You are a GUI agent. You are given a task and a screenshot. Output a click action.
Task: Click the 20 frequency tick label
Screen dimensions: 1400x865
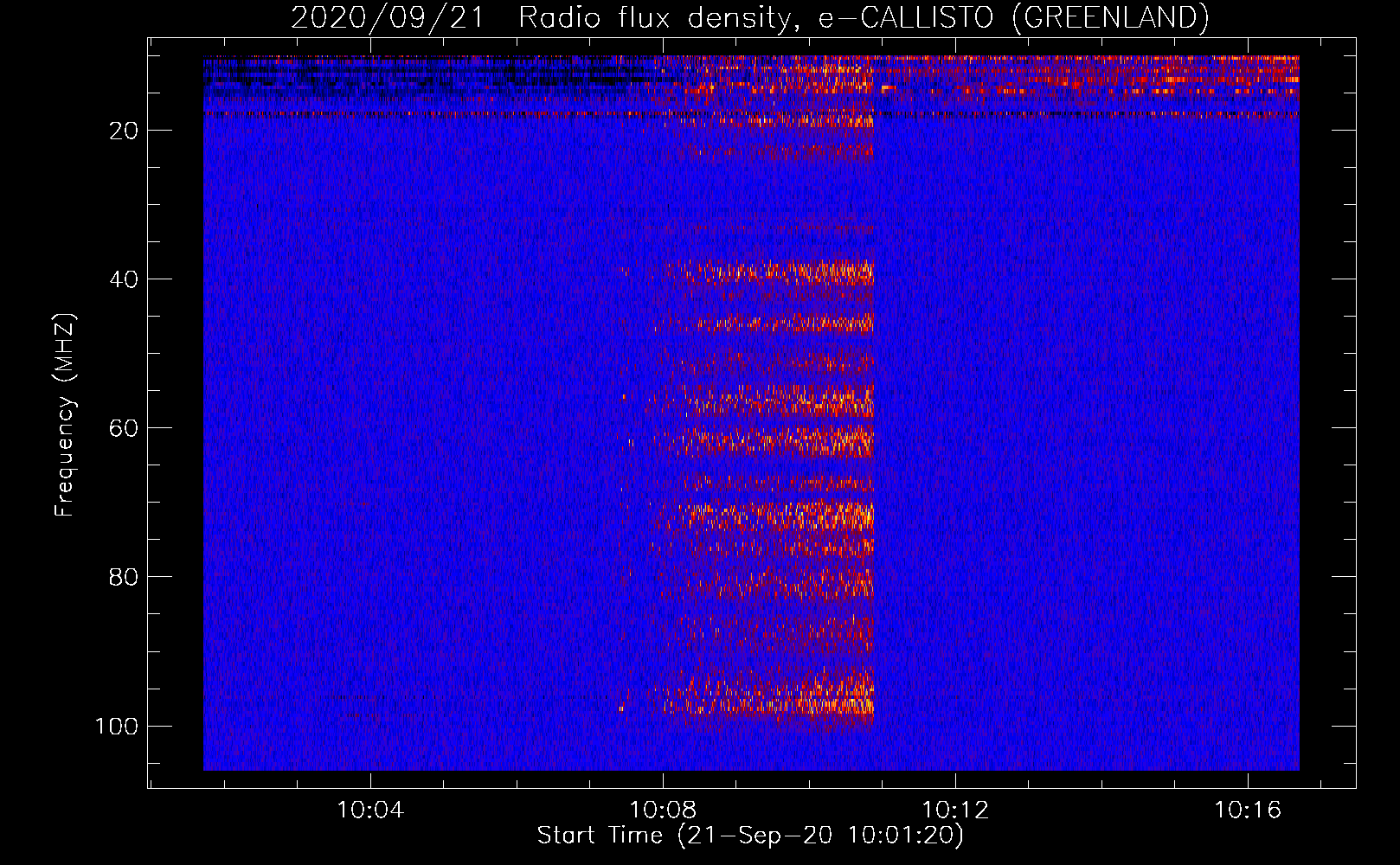click(x=124, y=131)
